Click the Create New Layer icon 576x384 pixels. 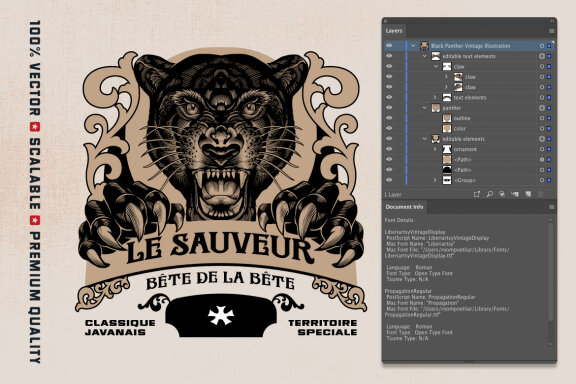coord(528,194)
